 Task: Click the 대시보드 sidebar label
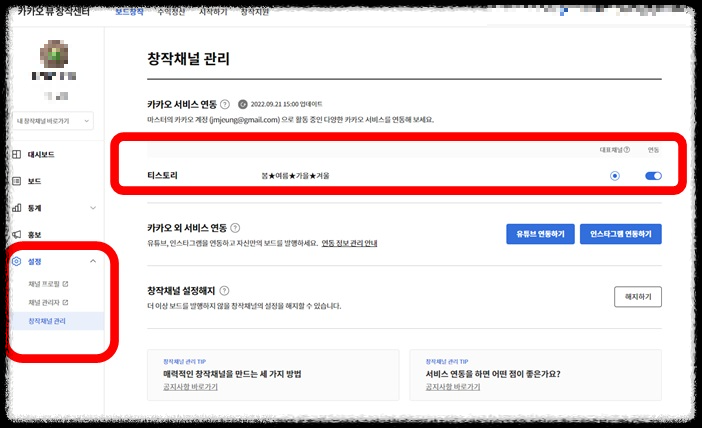pyautogui.click(x=41, y=154)
